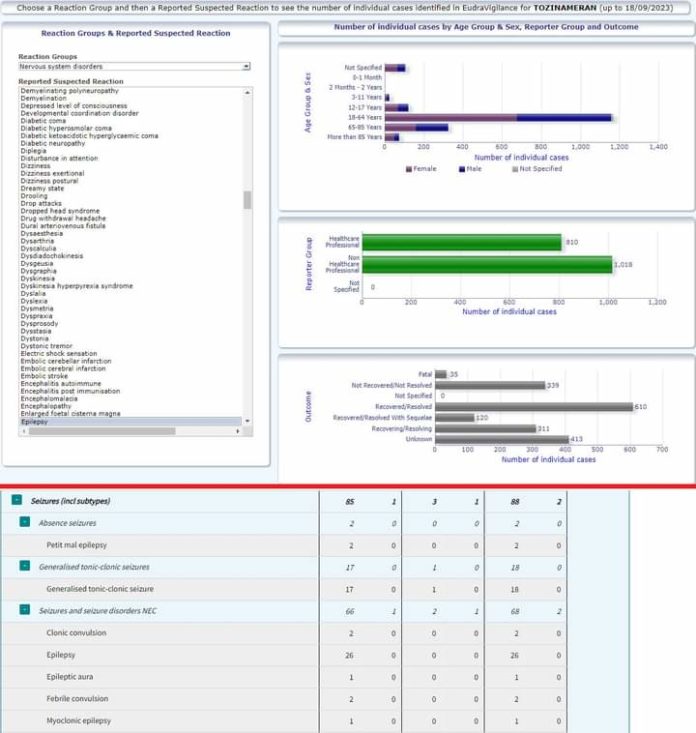This screenshot has height=733, width=696.
Task: Open the Reaction Groups dropdown
Action: [x=134, y=67]
